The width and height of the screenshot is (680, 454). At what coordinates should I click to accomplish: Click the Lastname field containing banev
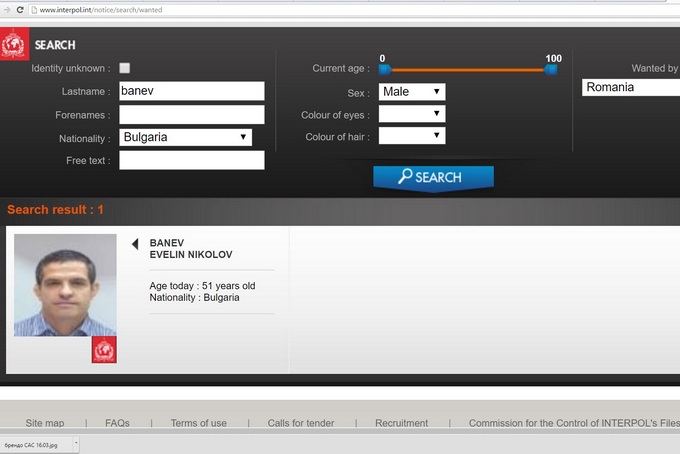click(x=191, y=91)
